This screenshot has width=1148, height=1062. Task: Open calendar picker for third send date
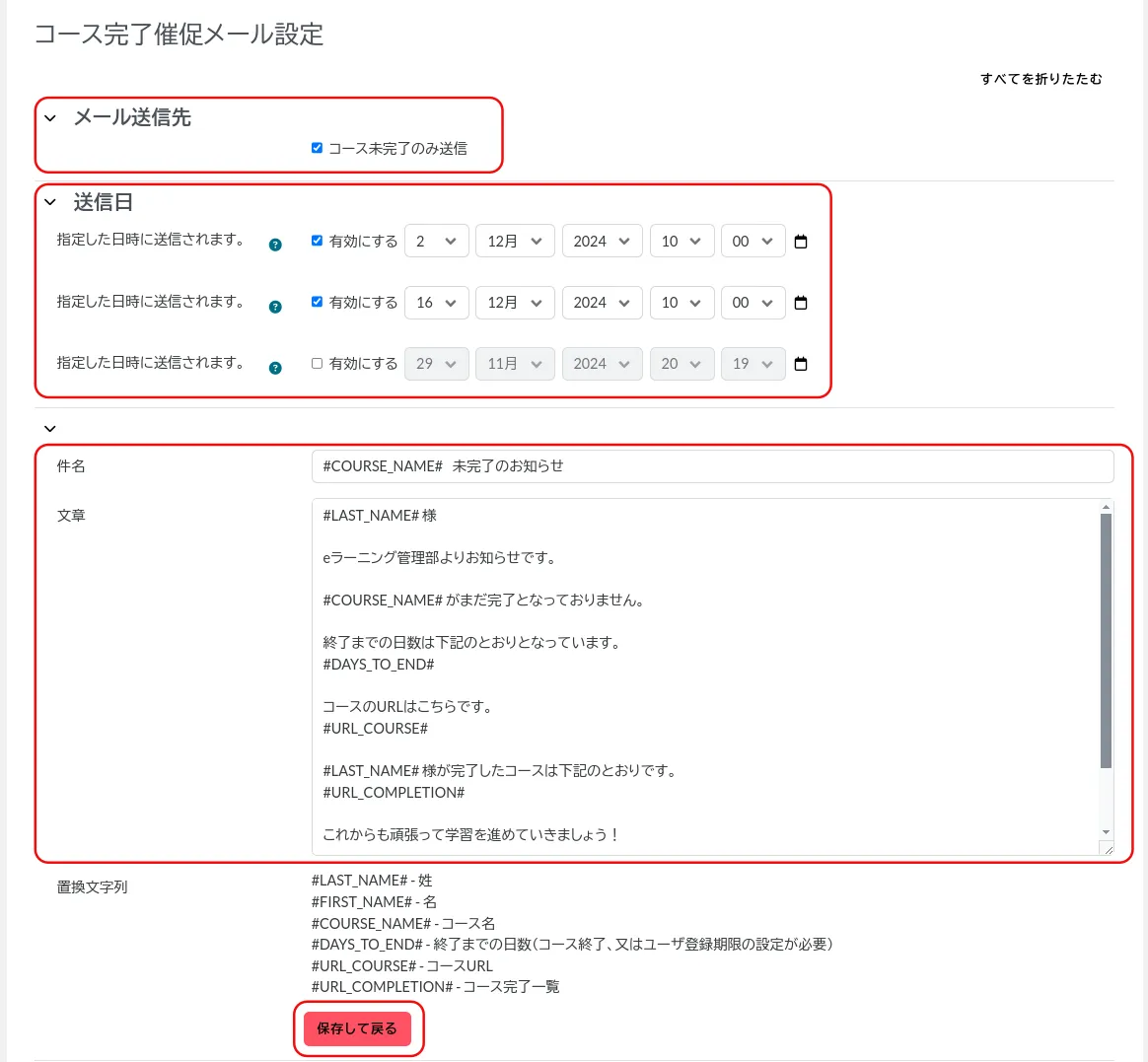801,364
